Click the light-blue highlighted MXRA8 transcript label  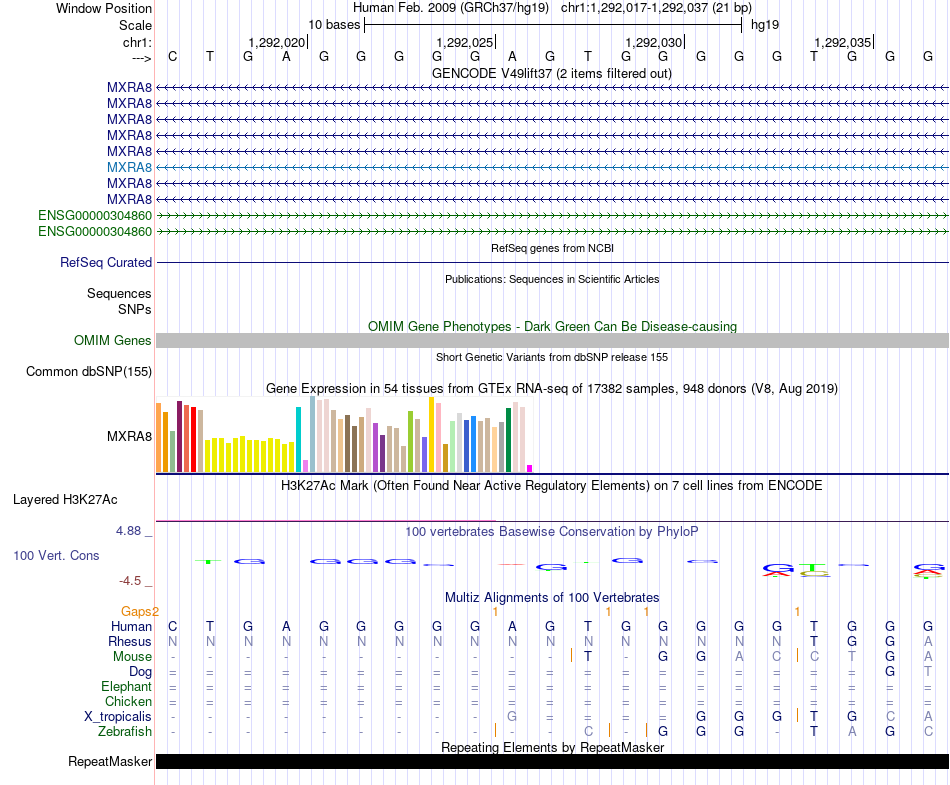(129, 167)
